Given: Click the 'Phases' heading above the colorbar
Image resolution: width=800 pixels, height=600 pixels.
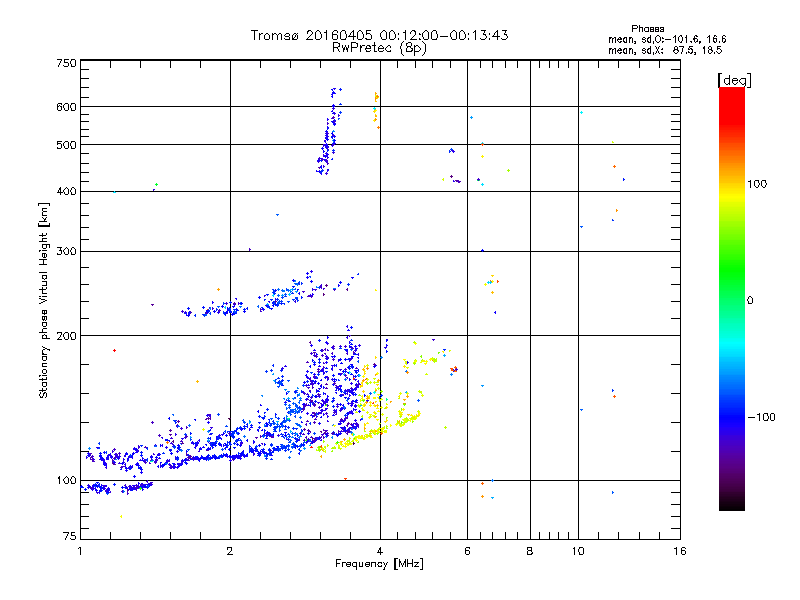Looking at the screenshot, I should [647, 29].
